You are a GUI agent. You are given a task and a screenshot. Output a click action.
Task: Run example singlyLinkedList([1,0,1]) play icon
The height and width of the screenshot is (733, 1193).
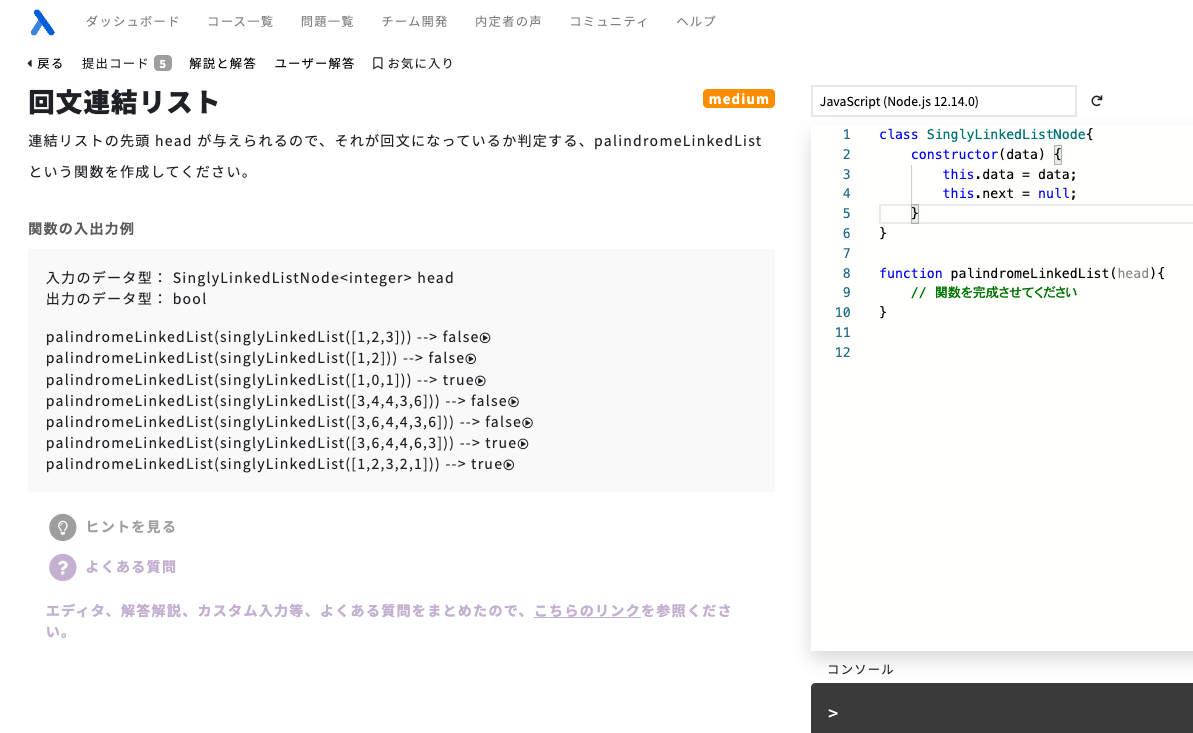click(x=480, y=381)
